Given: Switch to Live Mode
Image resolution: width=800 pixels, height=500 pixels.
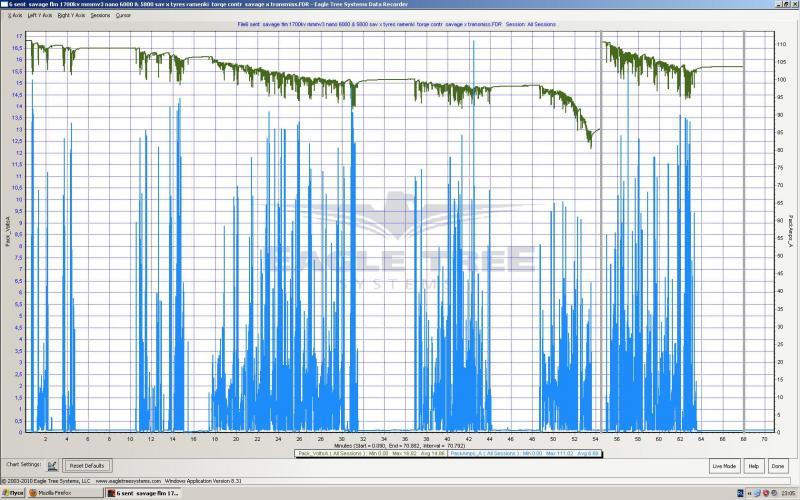Looking at the screenshot, I should [724, 466].
